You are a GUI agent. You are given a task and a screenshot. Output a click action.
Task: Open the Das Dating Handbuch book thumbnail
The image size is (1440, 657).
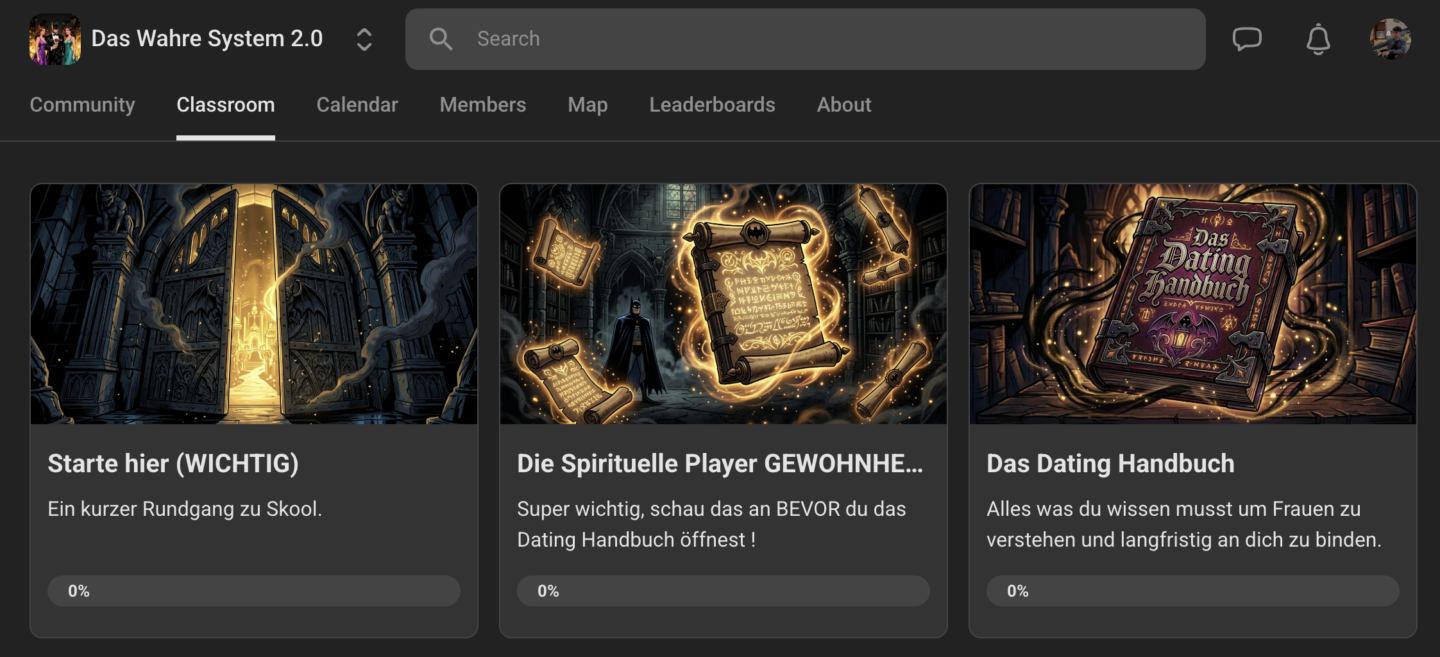[x=1193, y=304]
